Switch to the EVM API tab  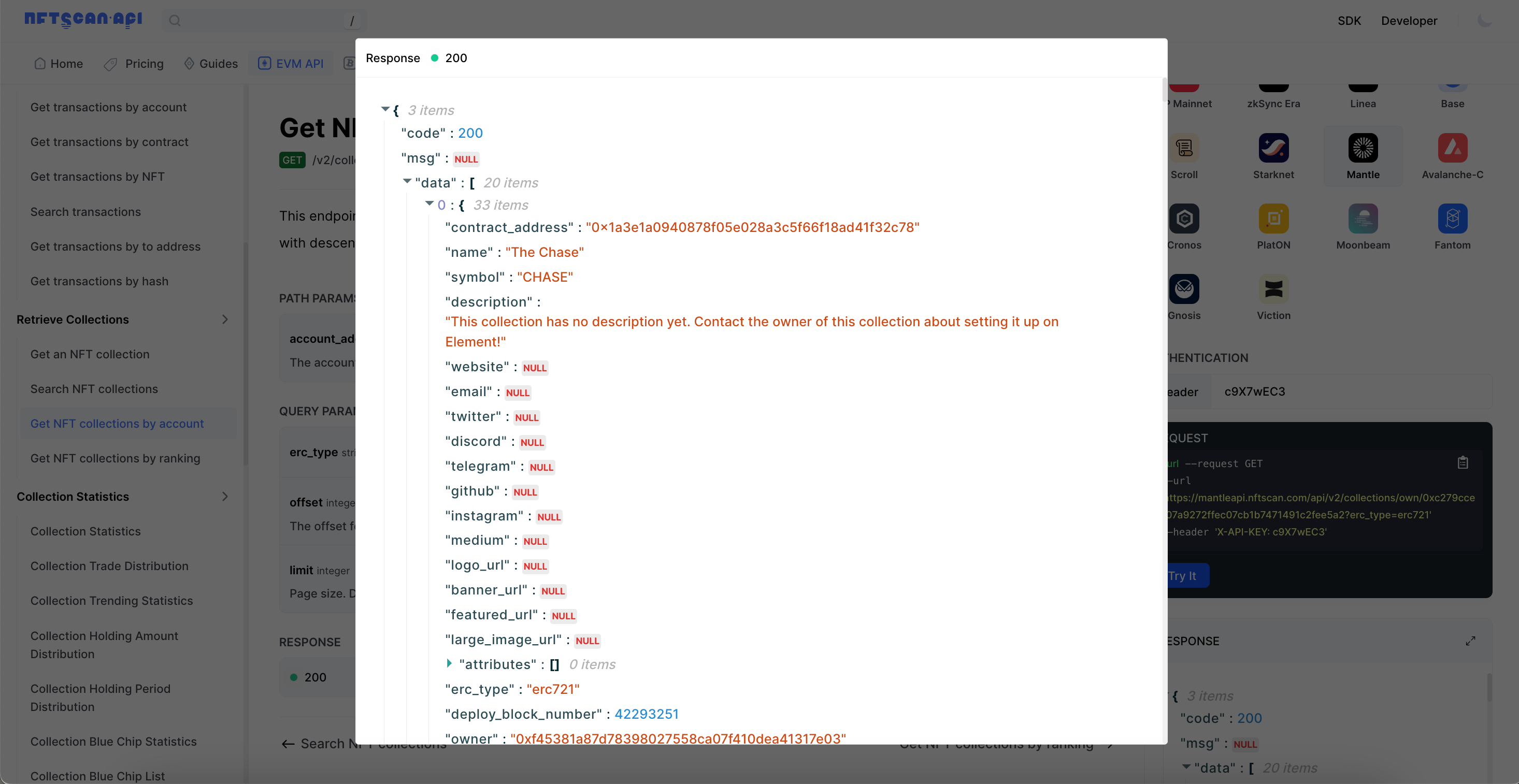pyautogui.click(x=291, y=64)
